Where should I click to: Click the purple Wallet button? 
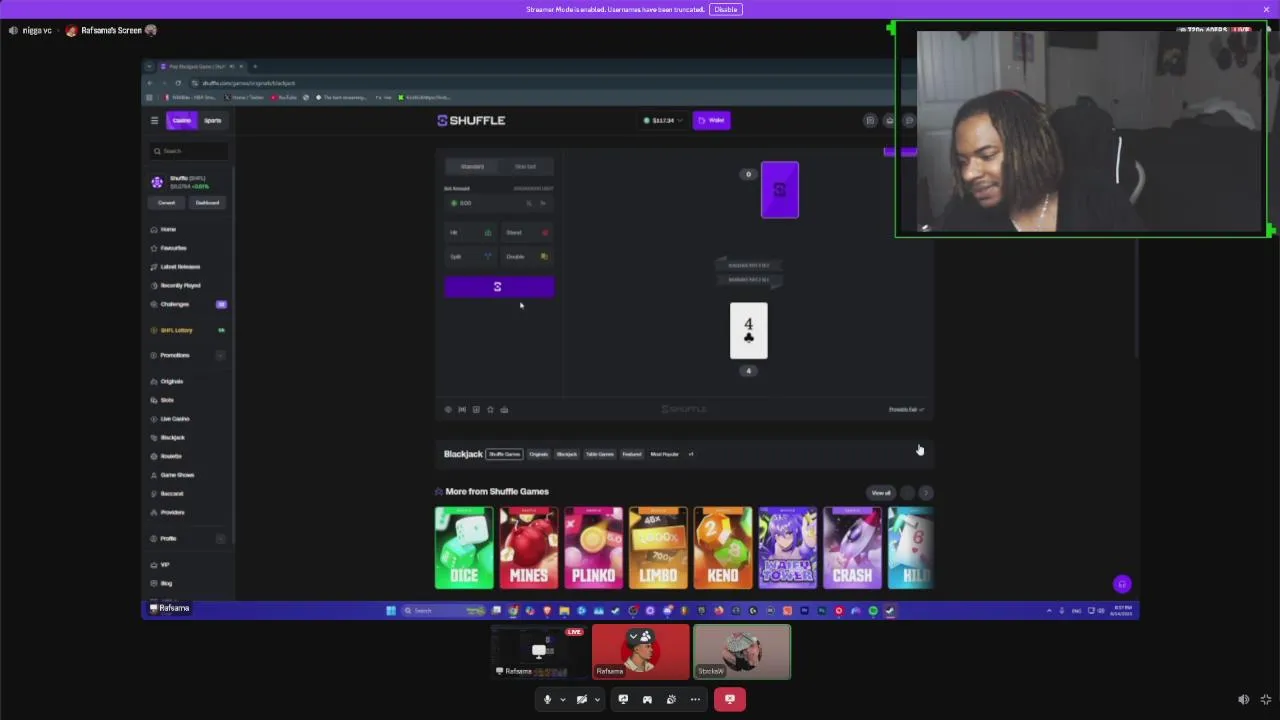712,120
